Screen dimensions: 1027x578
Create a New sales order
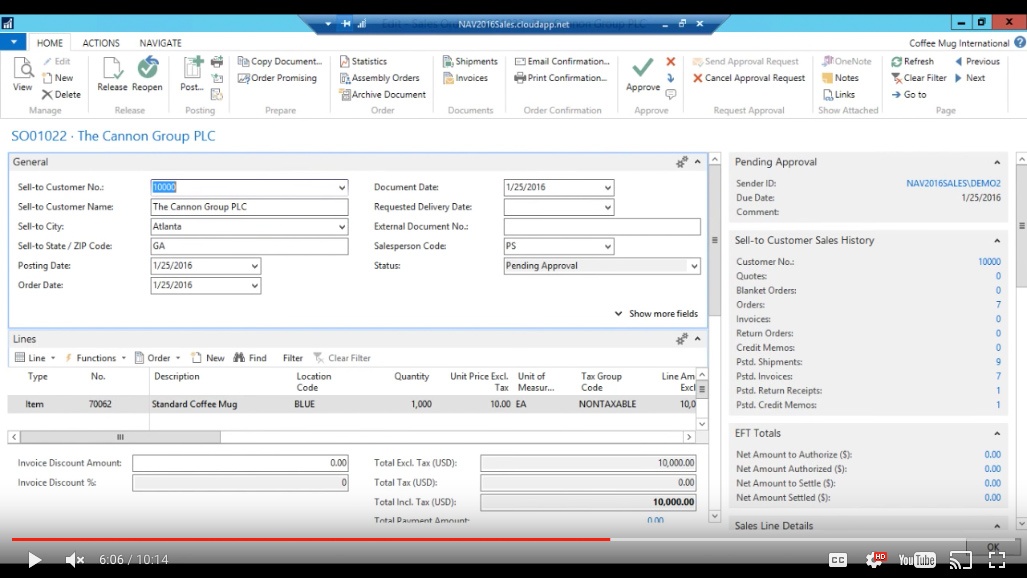58,78
